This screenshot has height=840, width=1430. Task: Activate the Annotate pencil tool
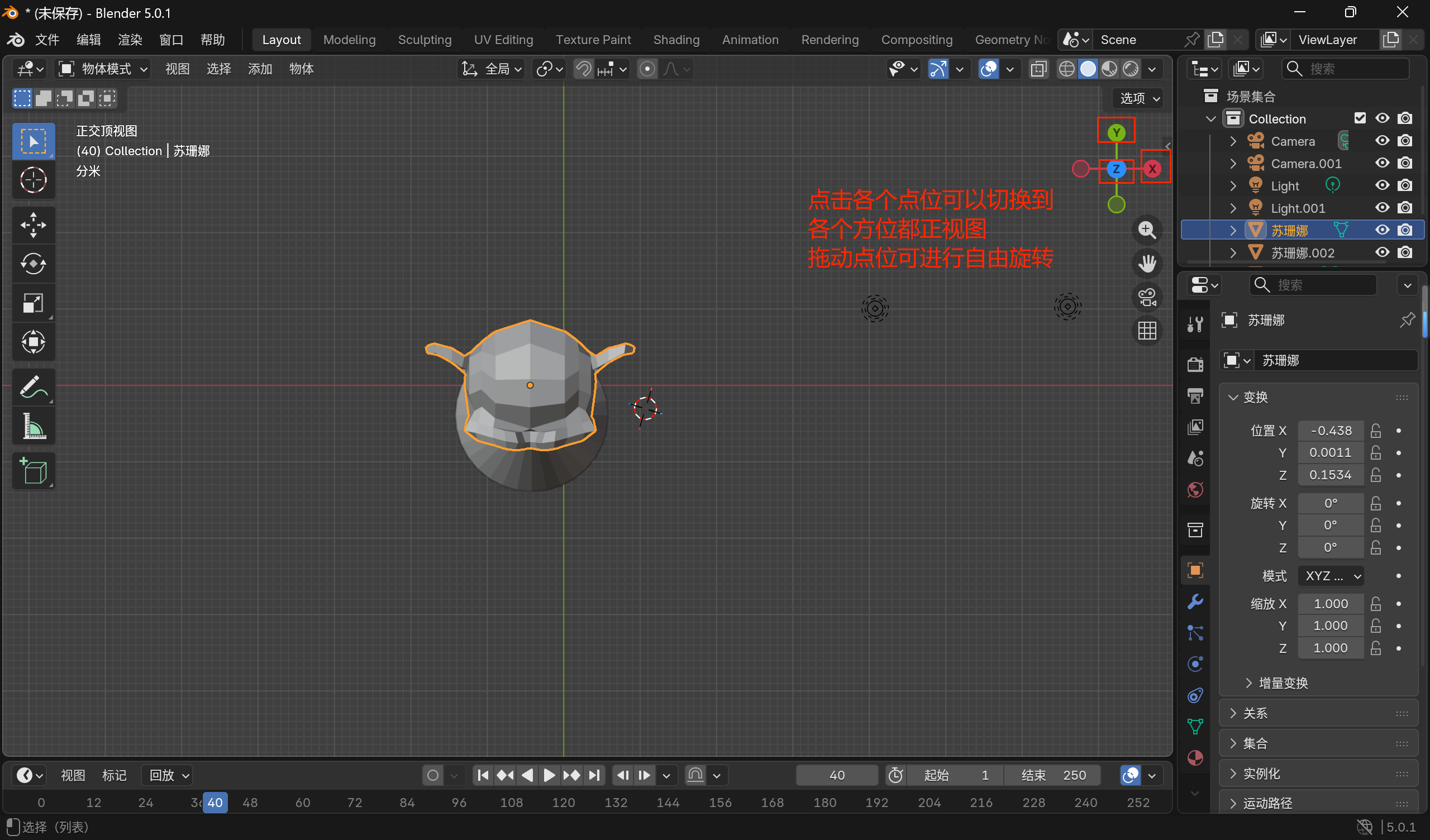click(33, 387)
